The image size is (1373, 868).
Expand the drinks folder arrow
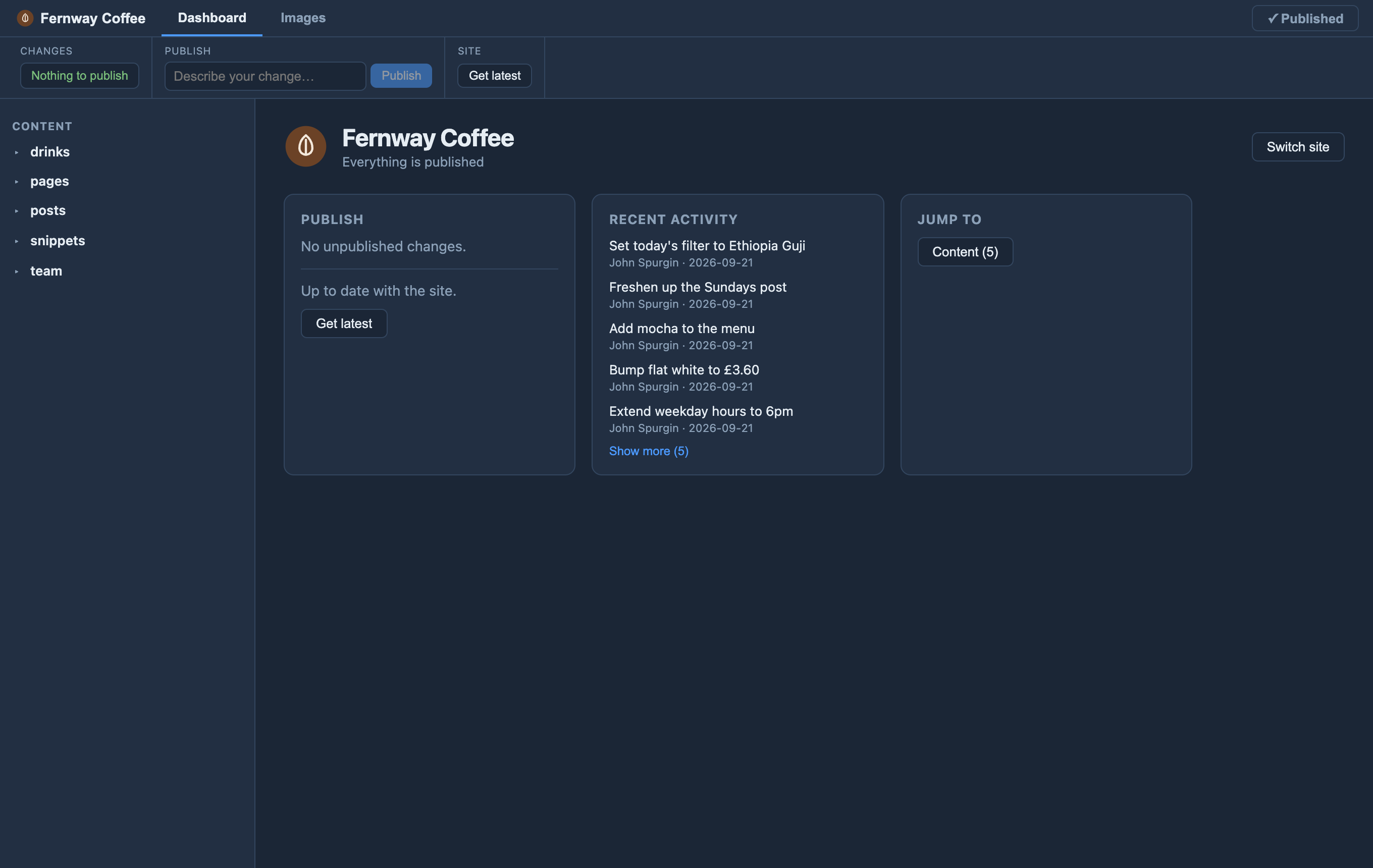point(17,152)
